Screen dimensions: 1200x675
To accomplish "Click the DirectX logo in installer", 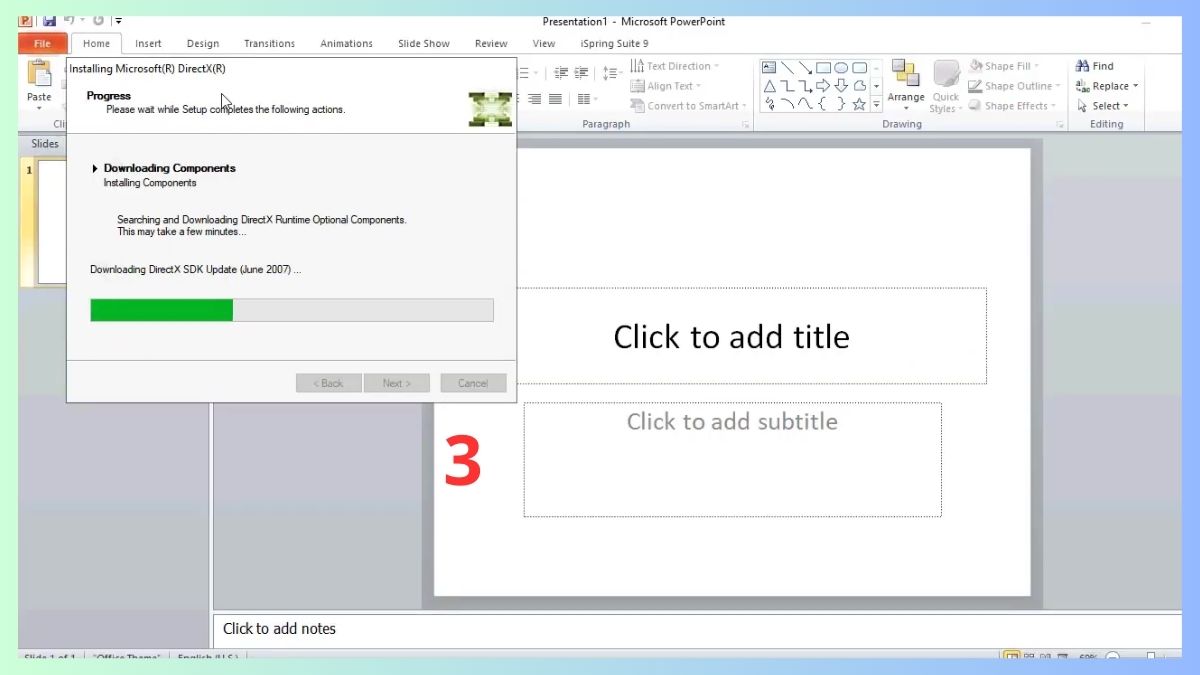I will [490, 109].
